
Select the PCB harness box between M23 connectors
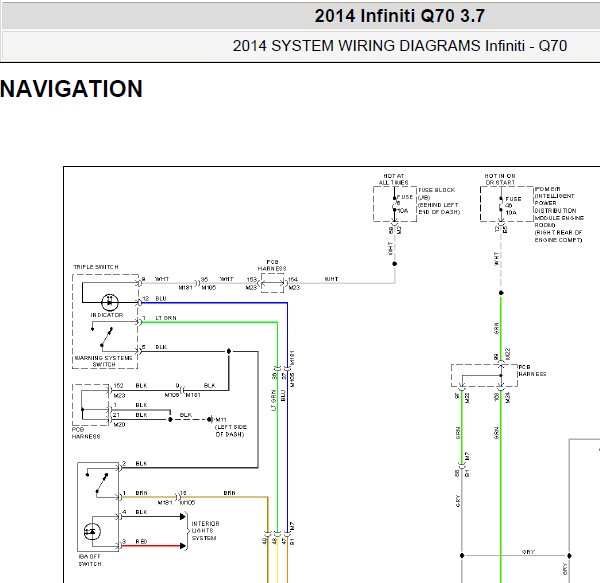pos(272,283)
